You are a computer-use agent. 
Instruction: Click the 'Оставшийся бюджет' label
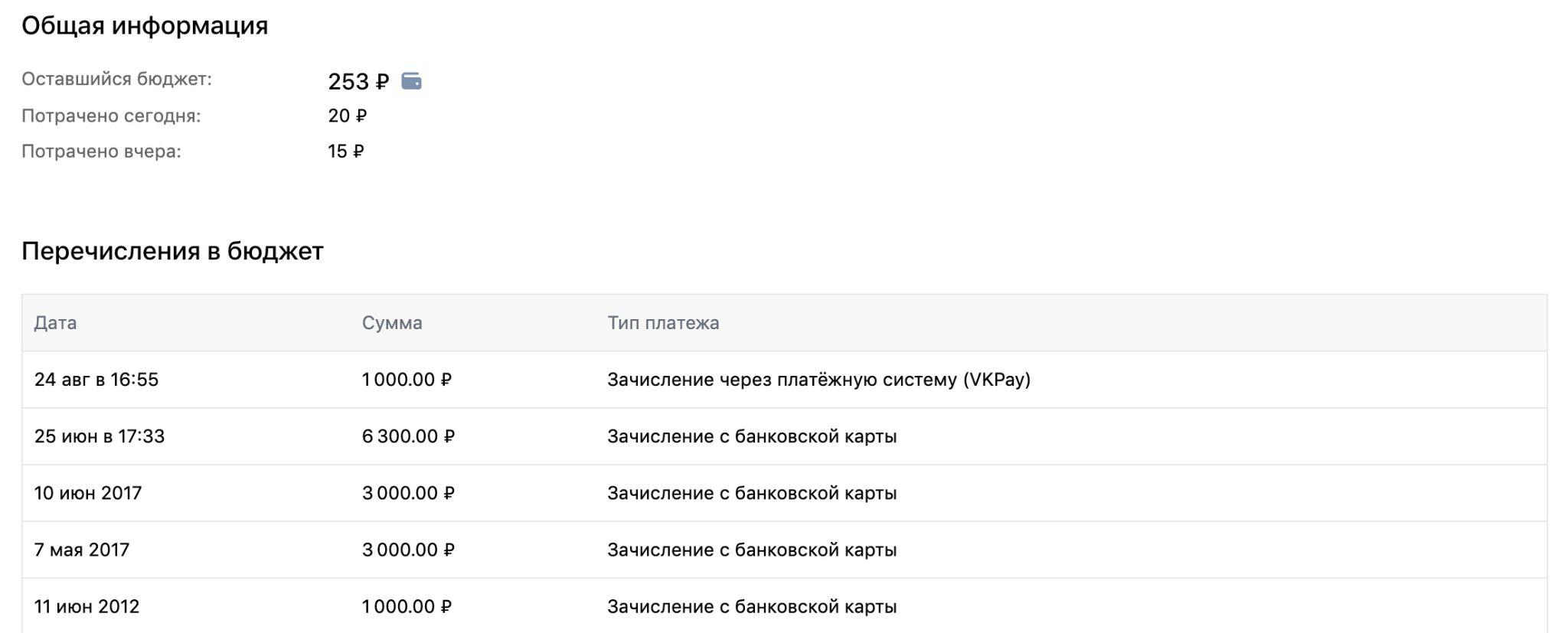point(116,79)
